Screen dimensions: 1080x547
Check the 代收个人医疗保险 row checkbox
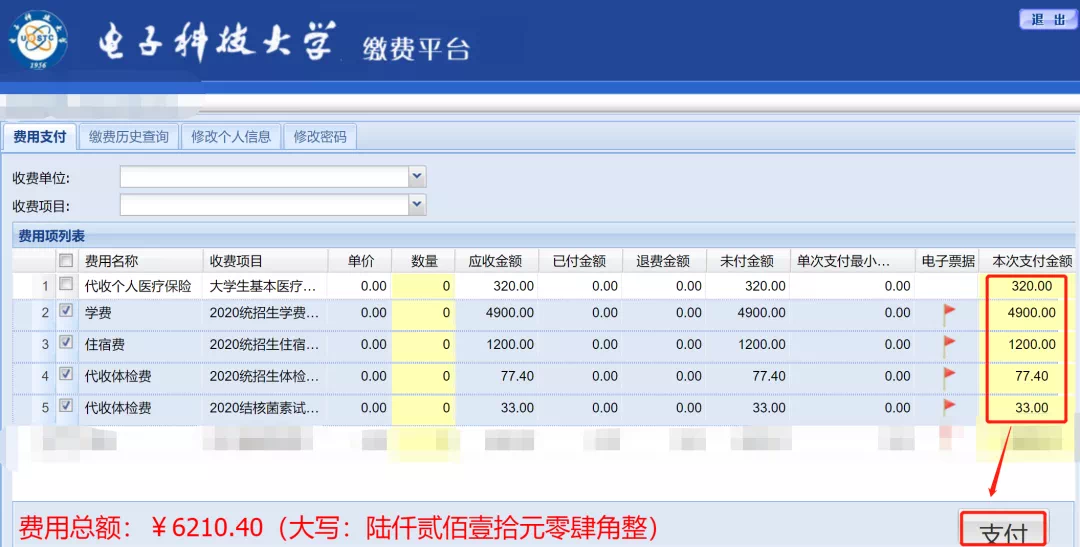pos(66,284)
